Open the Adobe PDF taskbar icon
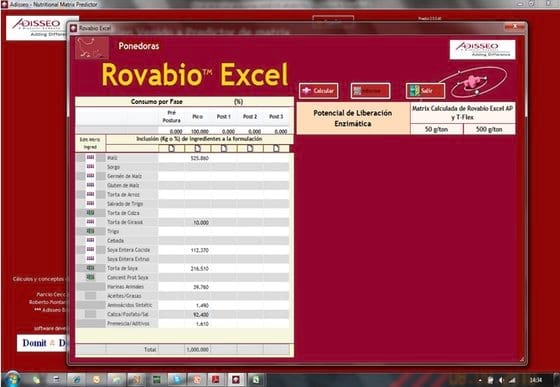 (x=215, y=380)
